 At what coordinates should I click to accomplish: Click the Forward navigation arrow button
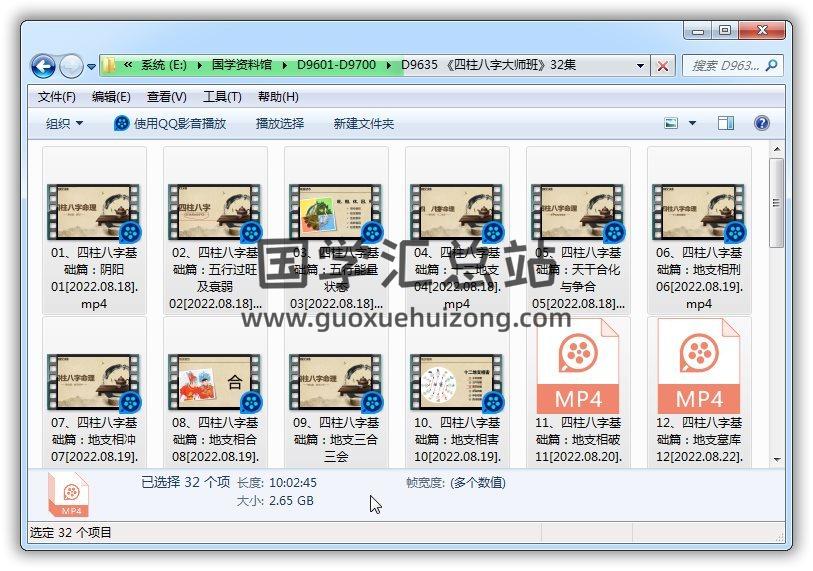coord(71,66)
